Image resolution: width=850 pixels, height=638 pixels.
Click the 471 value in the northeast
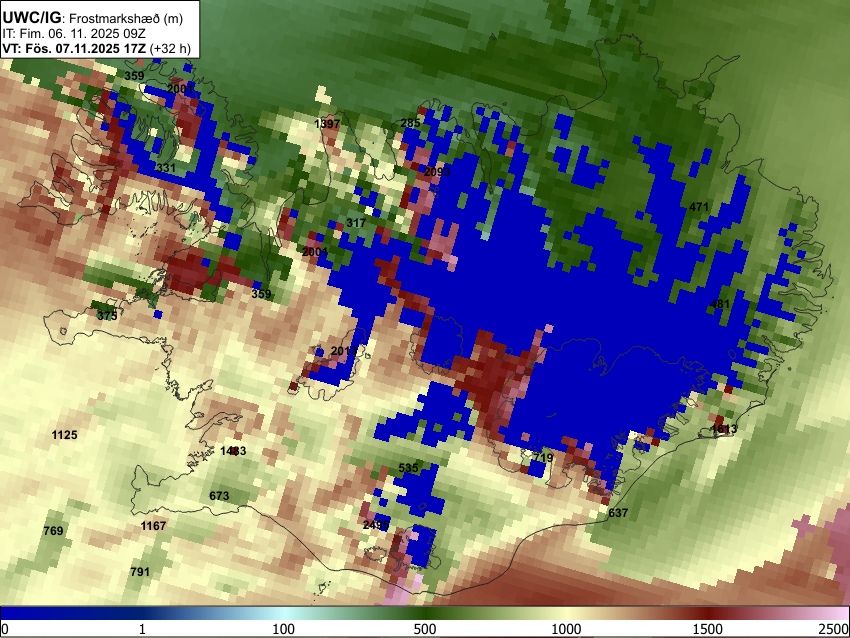[699, 207]
